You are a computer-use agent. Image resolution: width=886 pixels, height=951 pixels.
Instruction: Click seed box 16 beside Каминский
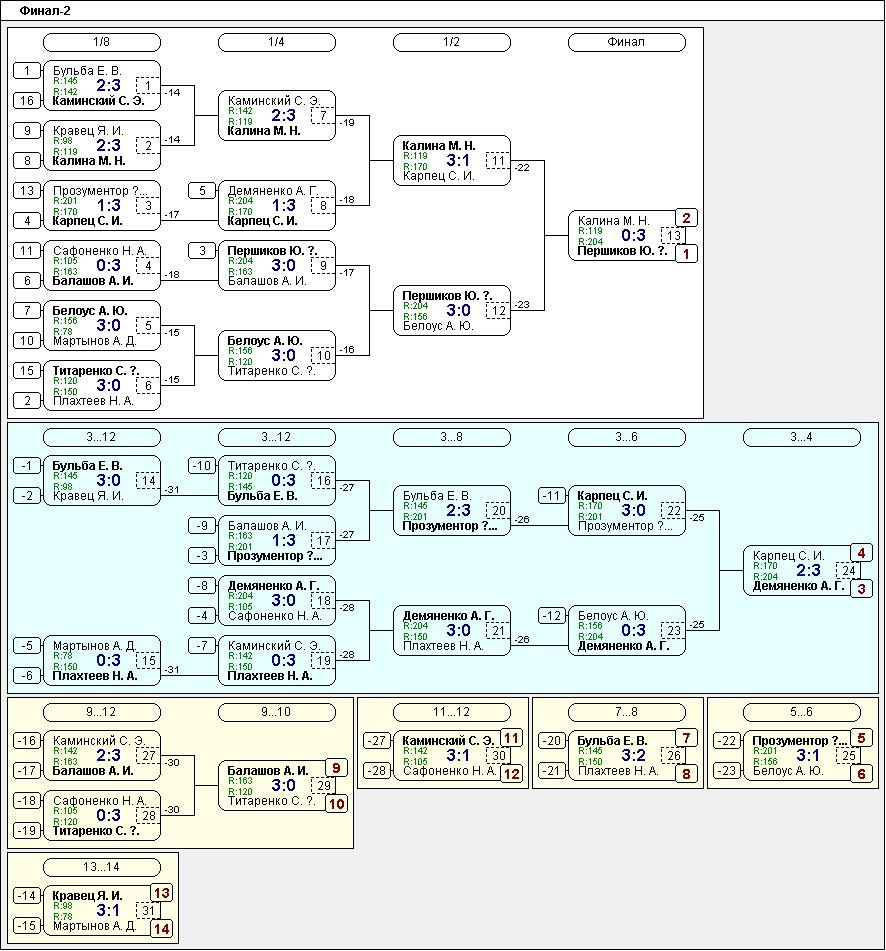(x=27, y=101)
